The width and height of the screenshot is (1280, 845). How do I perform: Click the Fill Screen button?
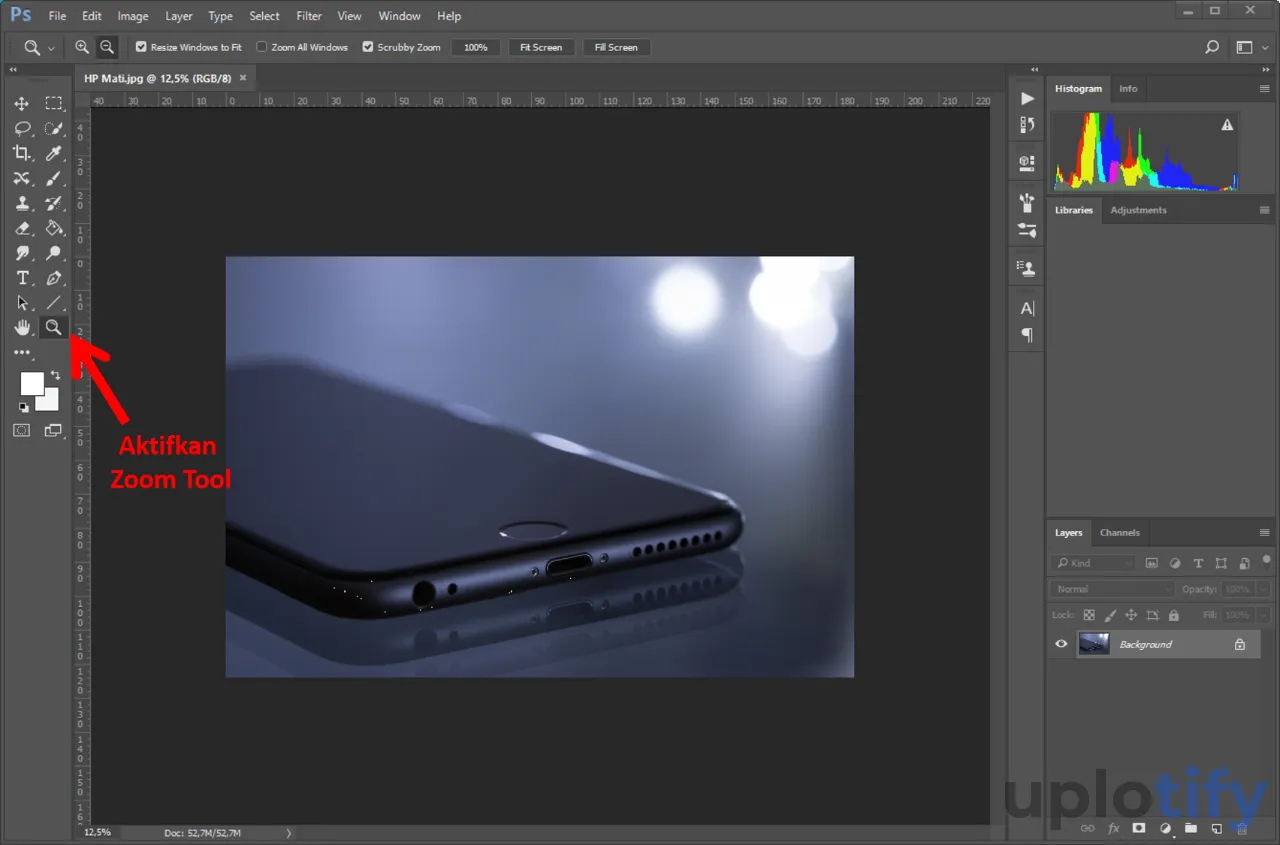[615, 47]
